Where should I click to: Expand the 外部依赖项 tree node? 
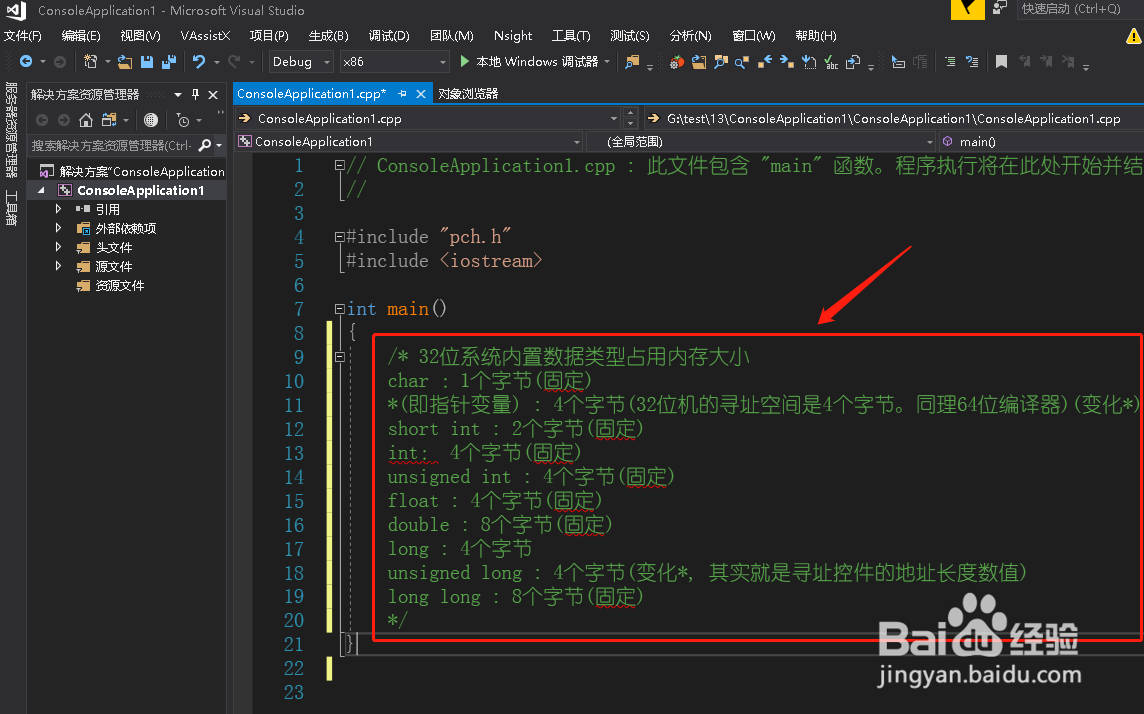(58, 228)
